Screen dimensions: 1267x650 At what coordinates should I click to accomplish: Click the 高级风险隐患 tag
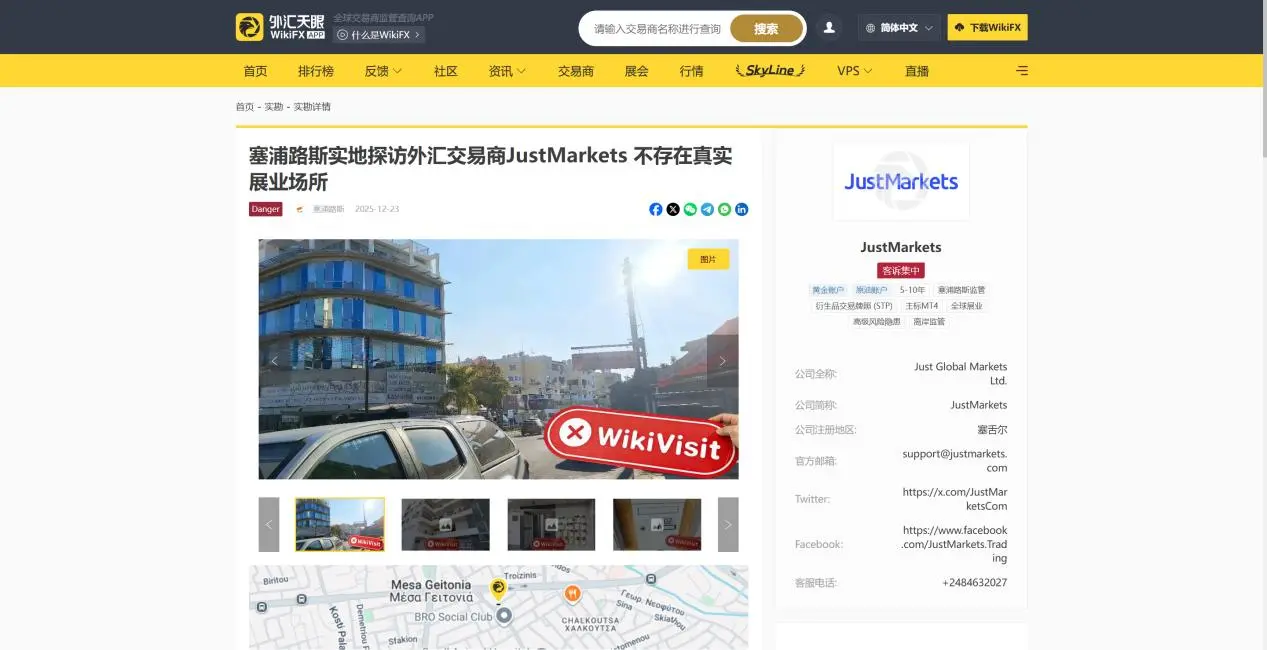877,322
